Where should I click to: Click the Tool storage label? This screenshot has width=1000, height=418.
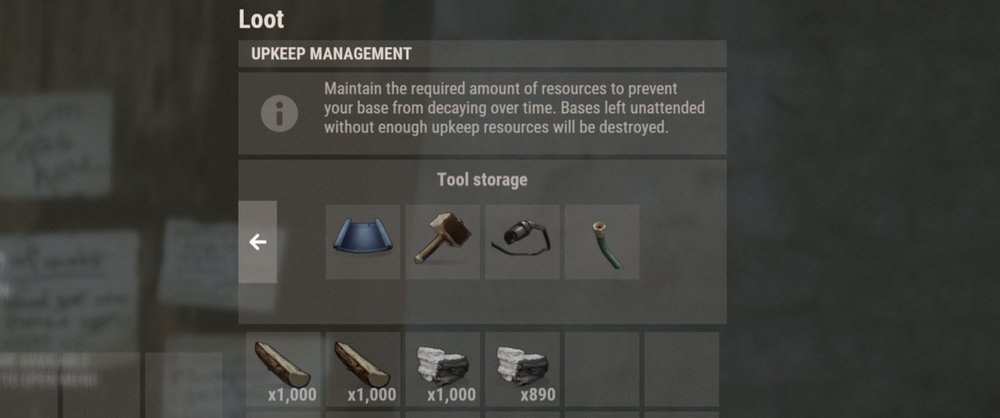point(482,180)
